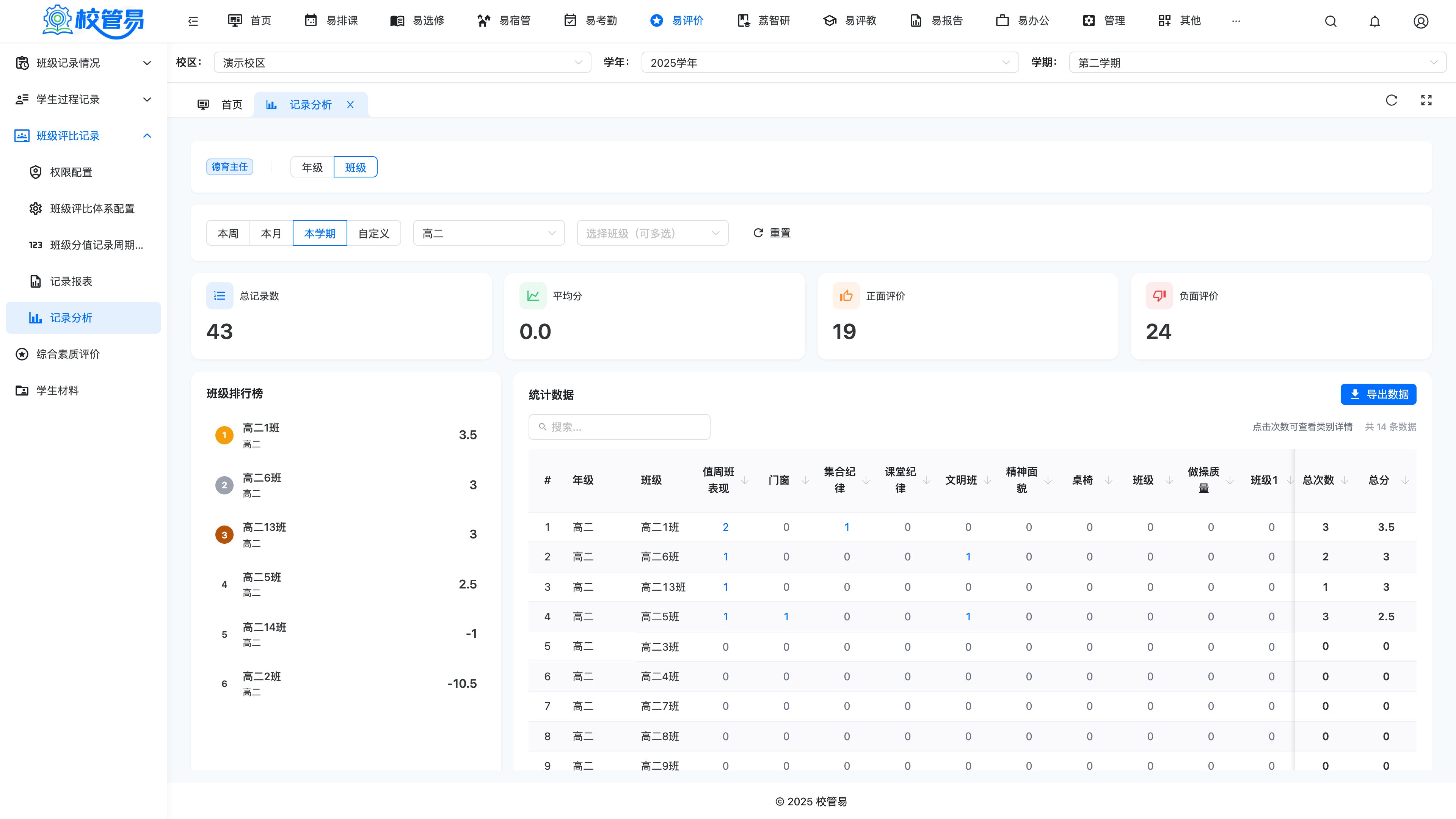Switch view to 班级
This screenshot has height=819, width=1456.
click(356, 167)
